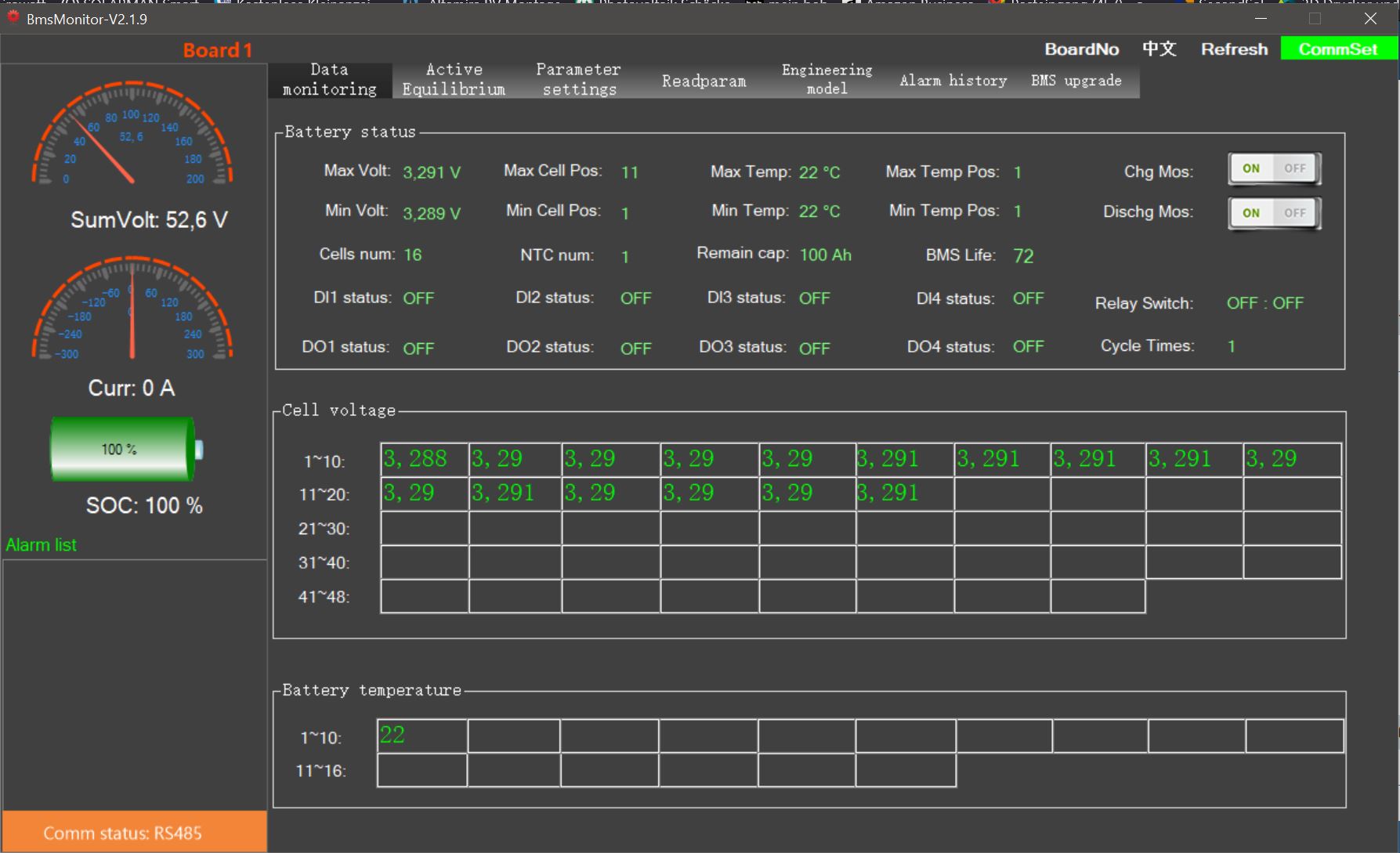The width and height of the screenshot is (1400, 853).
Task: Switch language with the 中文 button
Action: pyautogui.click(x=1159, y=49)
